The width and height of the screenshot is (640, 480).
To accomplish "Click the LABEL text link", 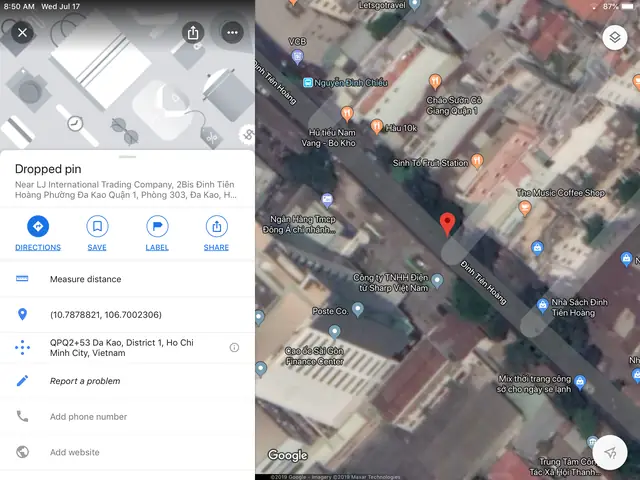I will click(157, 247).
